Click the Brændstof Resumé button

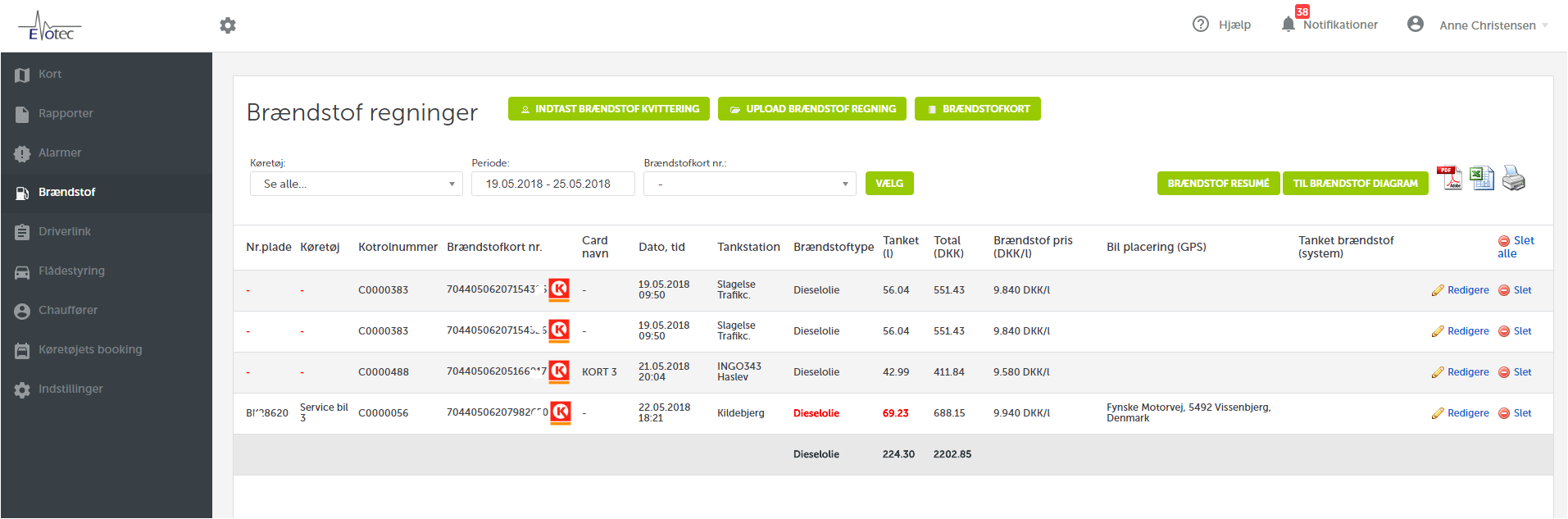pos(1218,184)
